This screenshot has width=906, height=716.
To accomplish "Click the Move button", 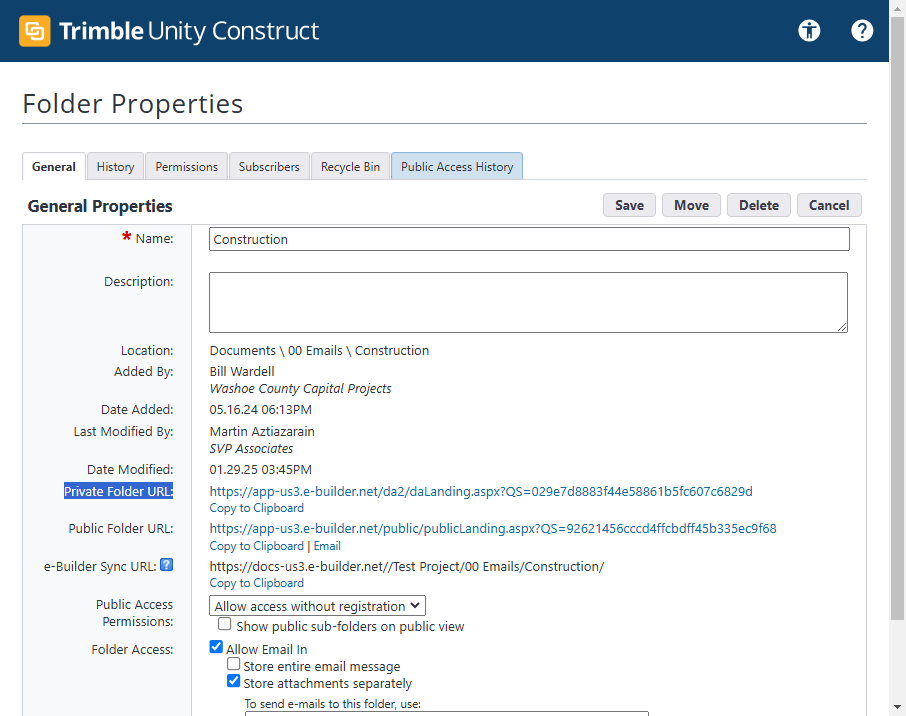I will [691, 205].
